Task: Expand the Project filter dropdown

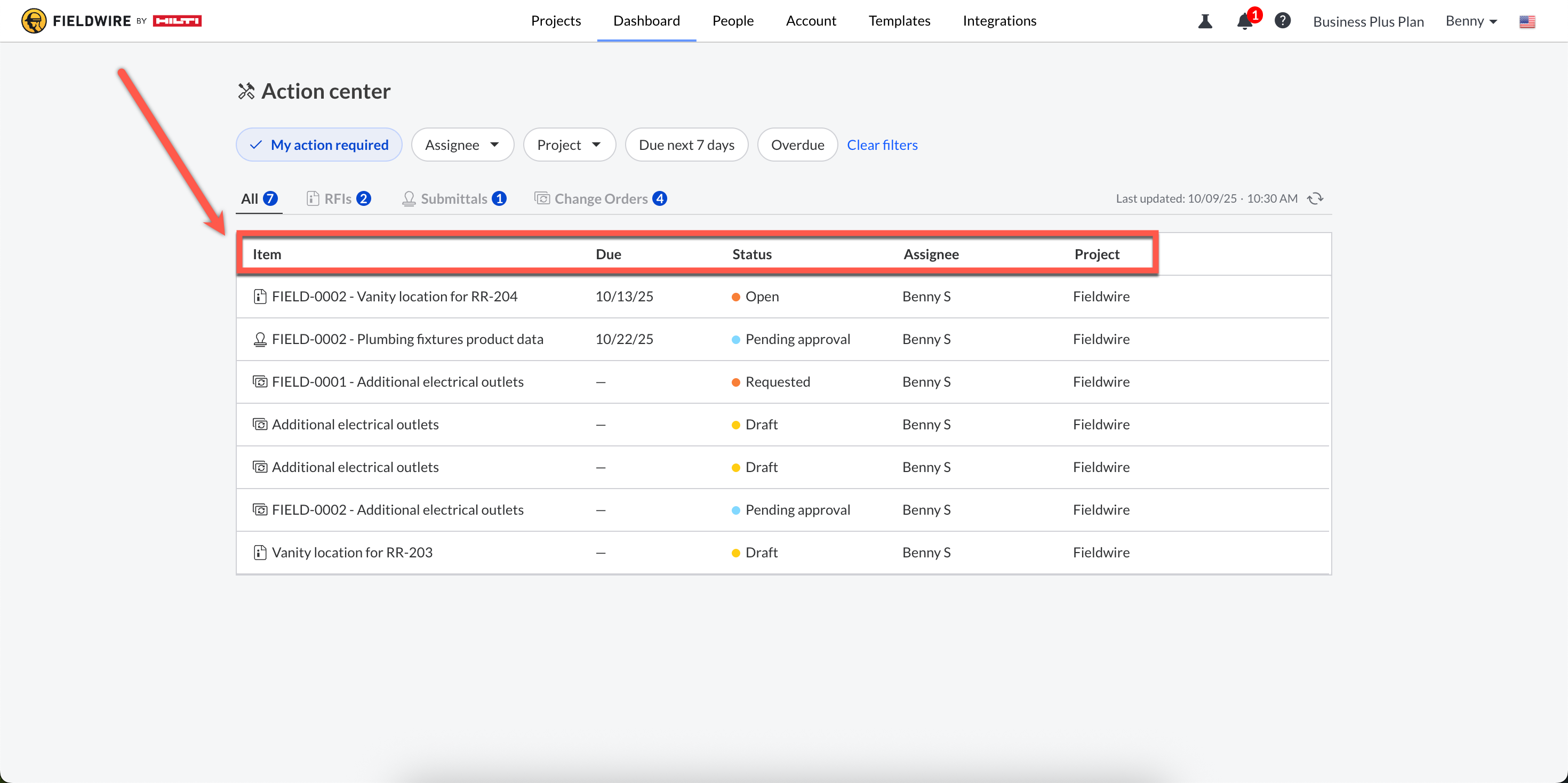Action: (x=569, y=145)
